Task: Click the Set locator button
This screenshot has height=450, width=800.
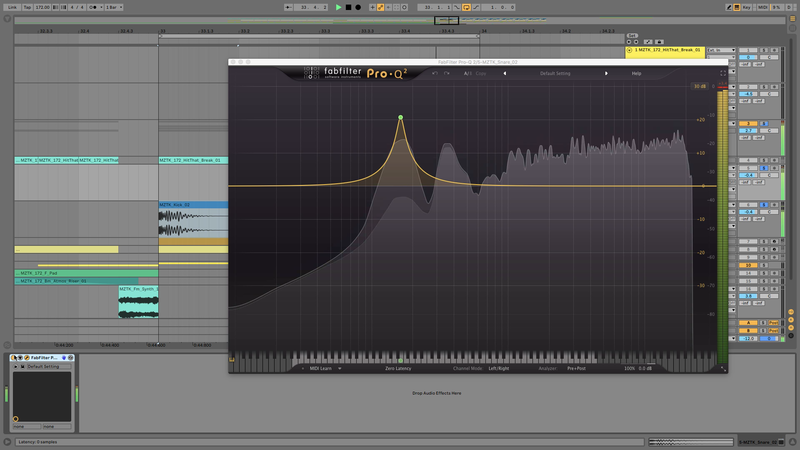Action: [632, 36]
